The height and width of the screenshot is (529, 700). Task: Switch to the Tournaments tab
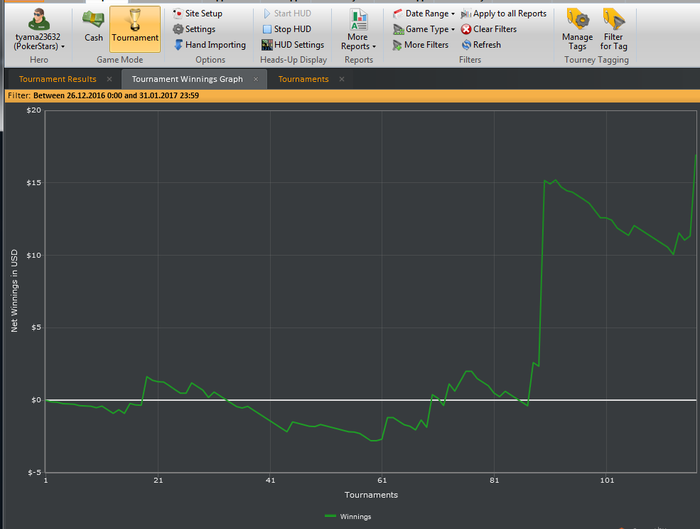pyautogui.click(x=303, y=79)
